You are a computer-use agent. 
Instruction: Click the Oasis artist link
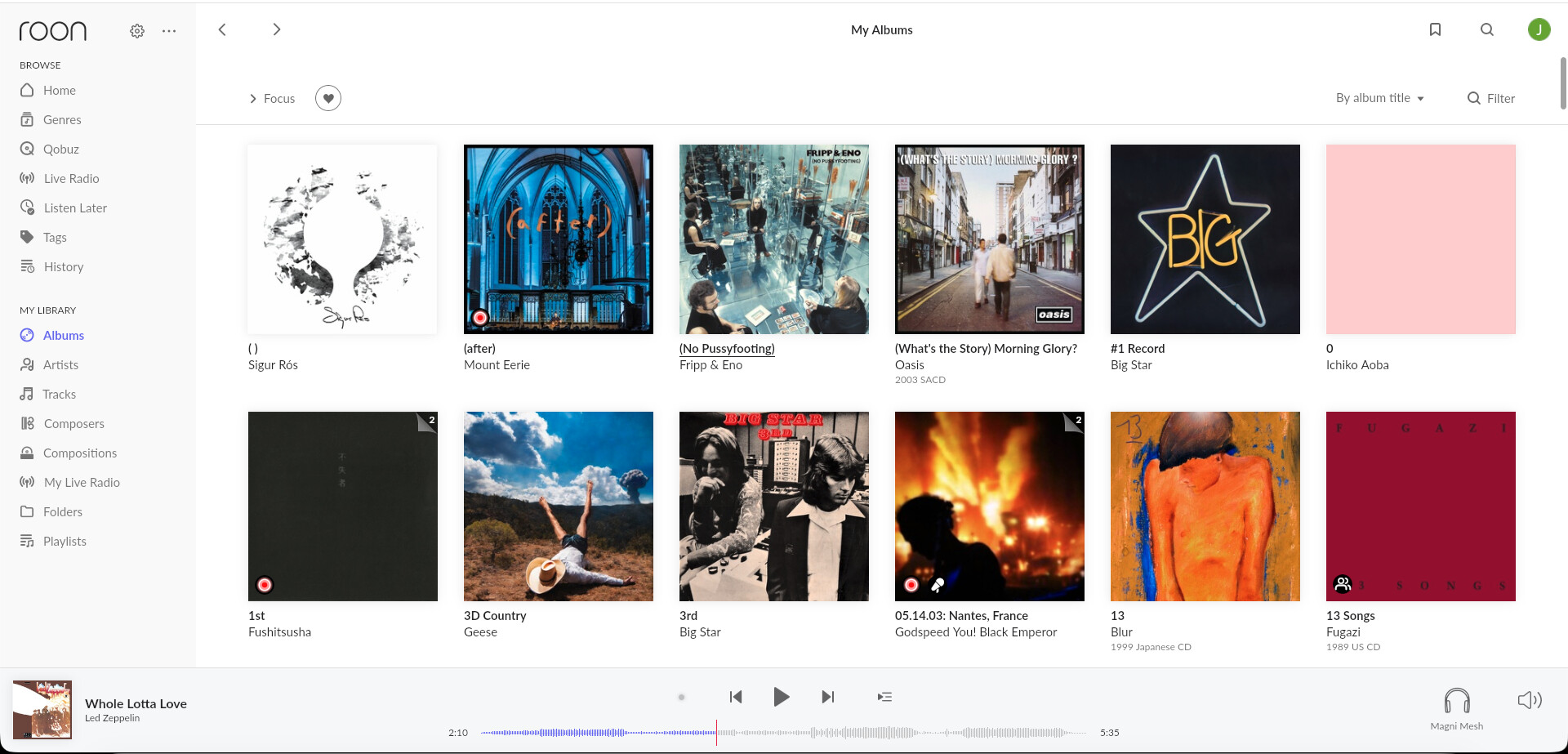coord(910,365)
